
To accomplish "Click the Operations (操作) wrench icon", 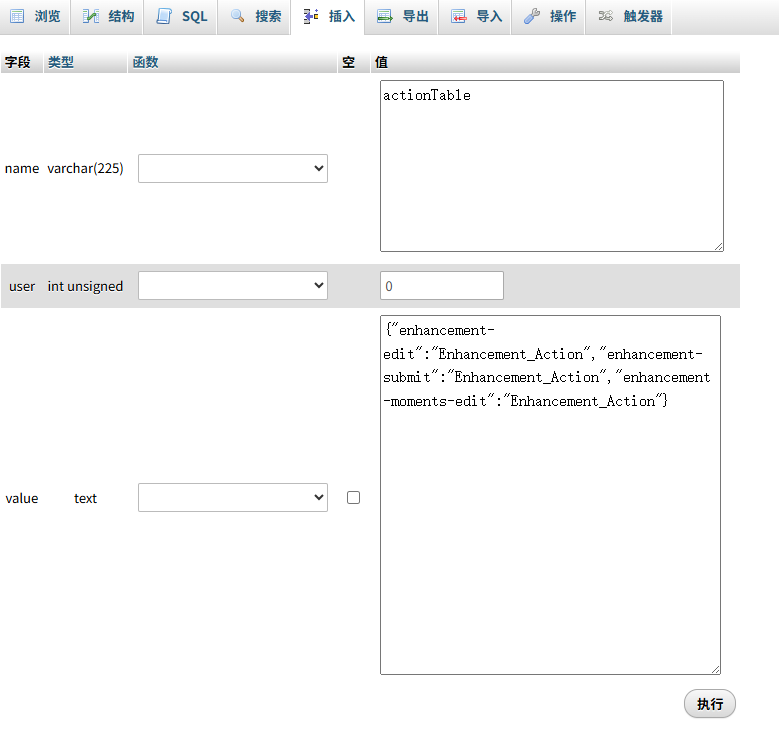I will [x=532, y=17].
